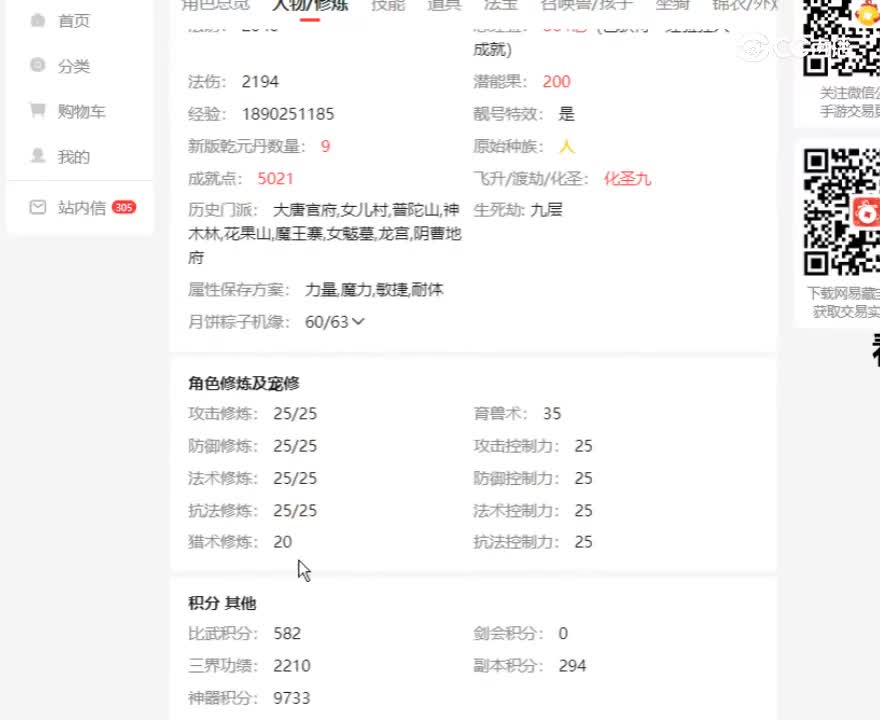The image size is (880, 720).
Task: Click the 攻击控制力 value 25
Action: click(584, 447)
